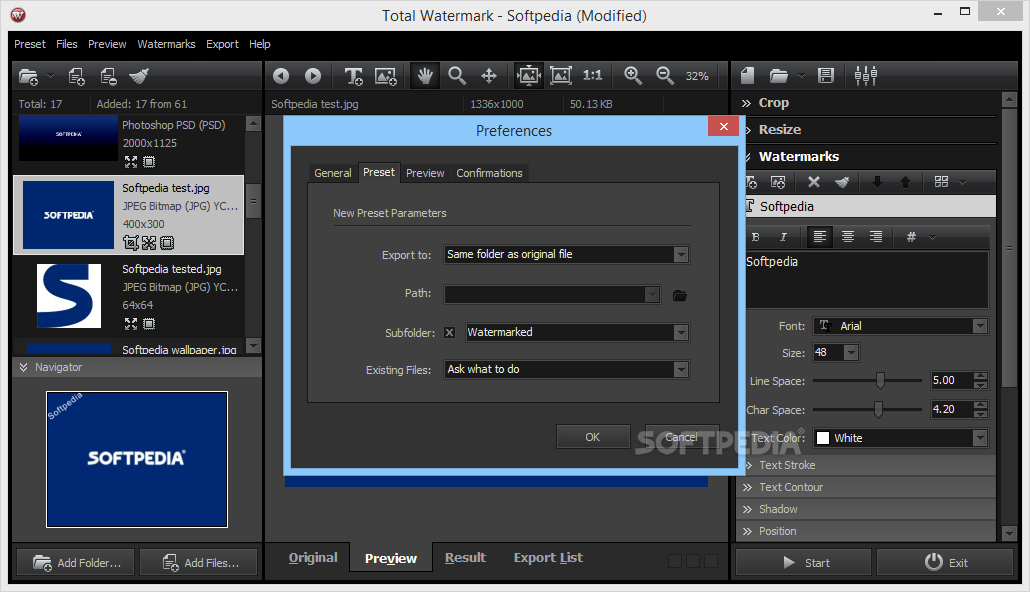The height and width of the screenshot is (592, 1030).
Task: Click the fit image to window icon
Action: pos(528,76)
